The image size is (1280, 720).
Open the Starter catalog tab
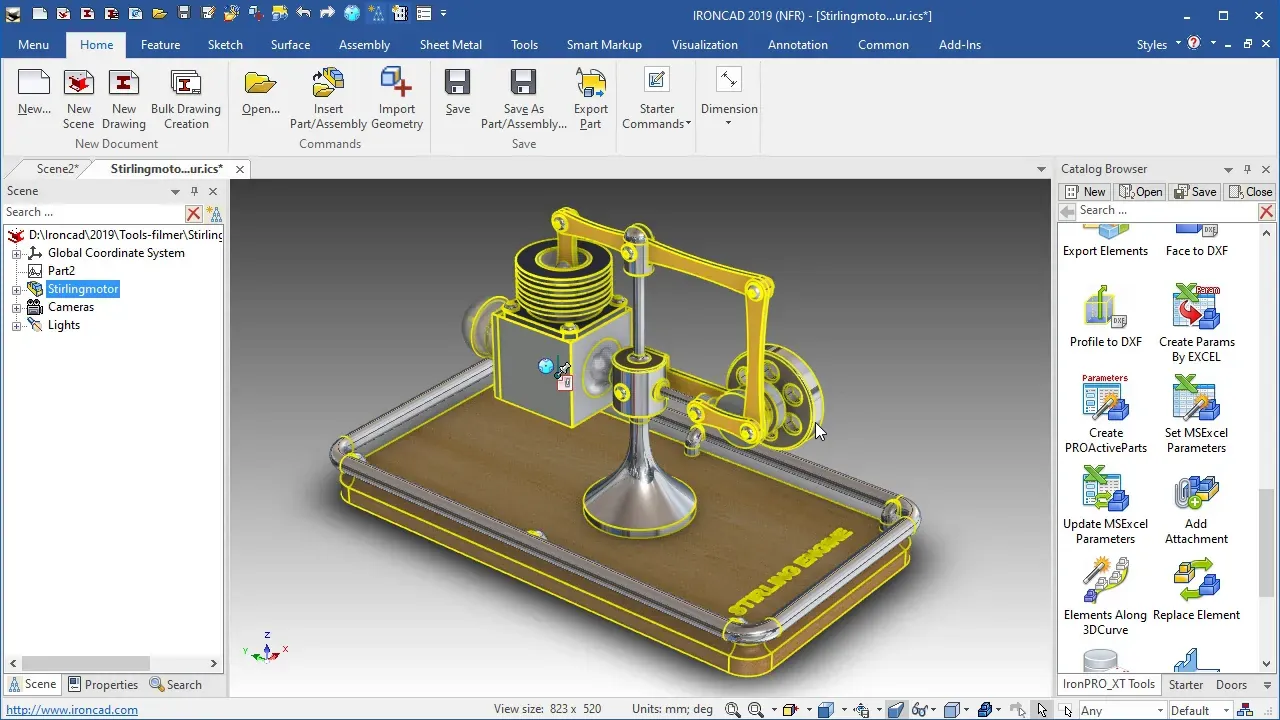point(1186,685)
